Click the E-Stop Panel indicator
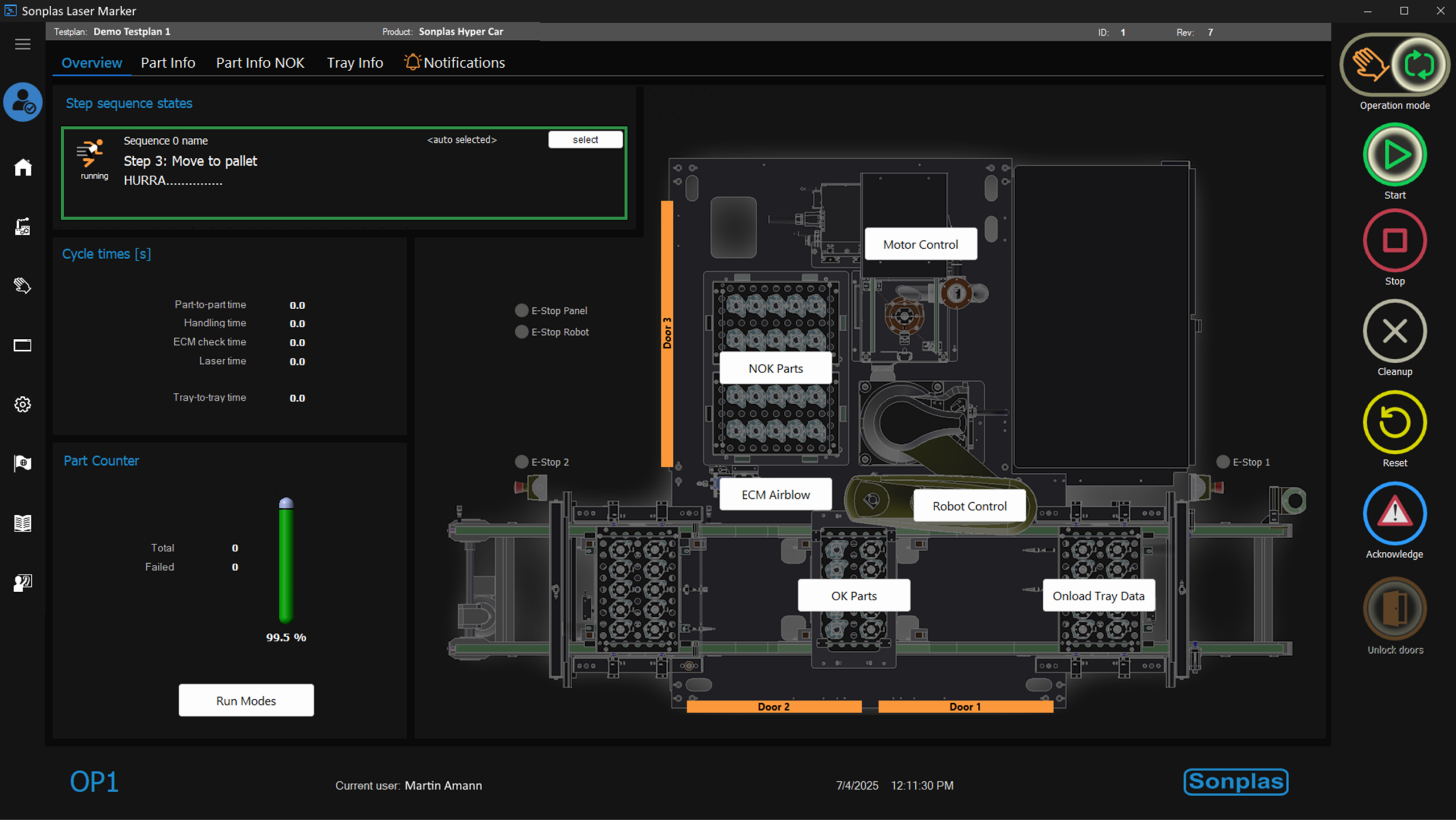 click(521, 310)
